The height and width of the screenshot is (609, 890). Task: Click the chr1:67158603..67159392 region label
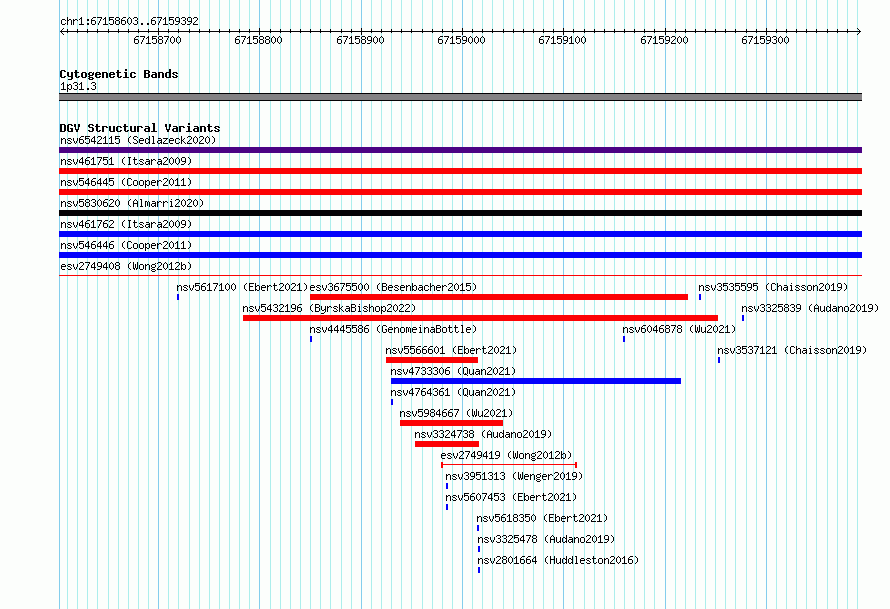(129, 21)
